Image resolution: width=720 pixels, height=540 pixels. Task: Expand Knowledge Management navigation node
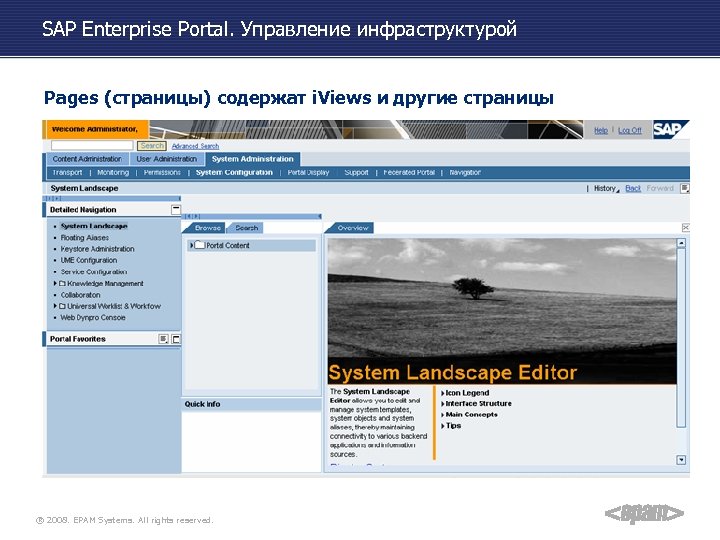[55, 283]
